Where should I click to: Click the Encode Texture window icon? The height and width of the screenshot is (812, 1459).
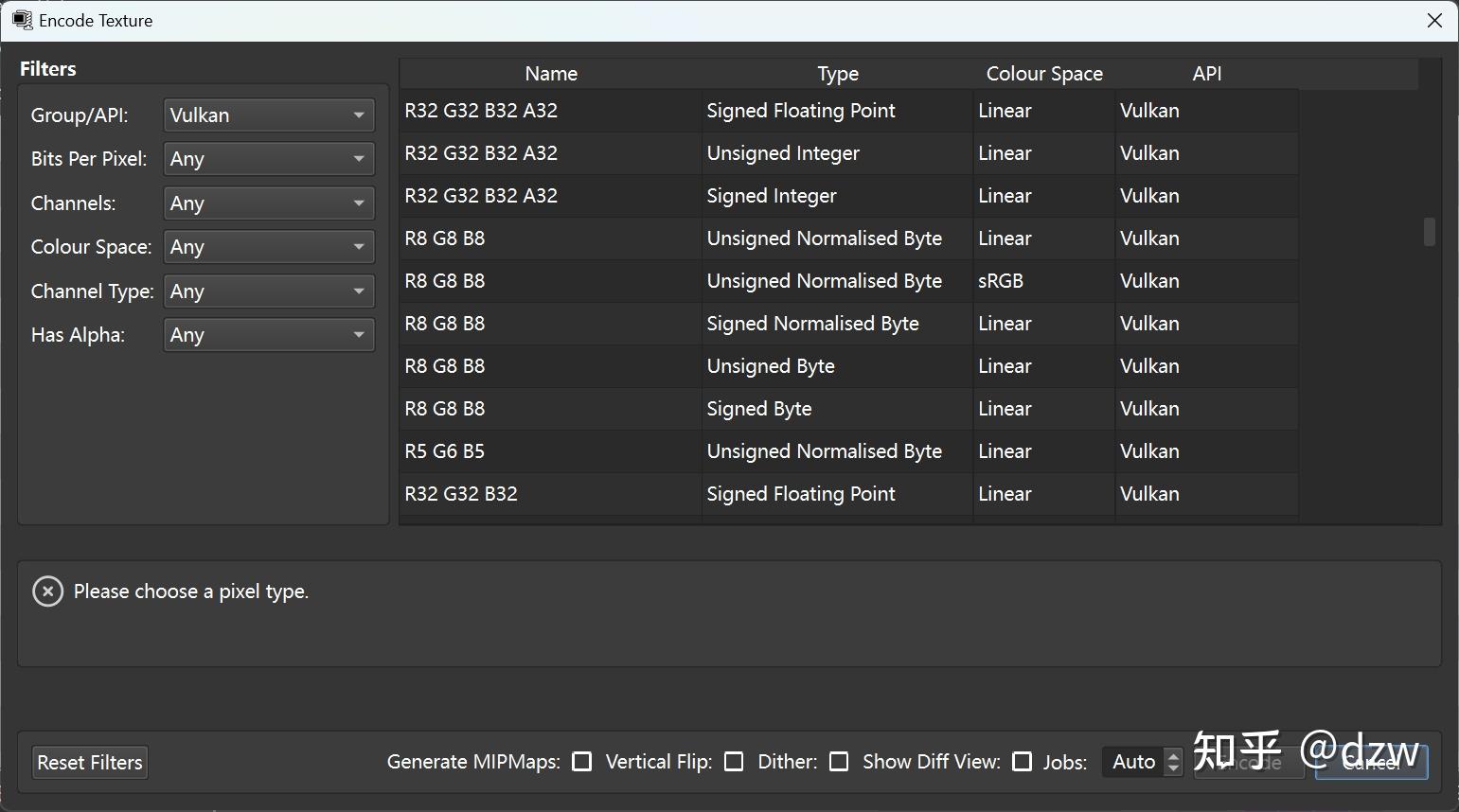point(22,20)
